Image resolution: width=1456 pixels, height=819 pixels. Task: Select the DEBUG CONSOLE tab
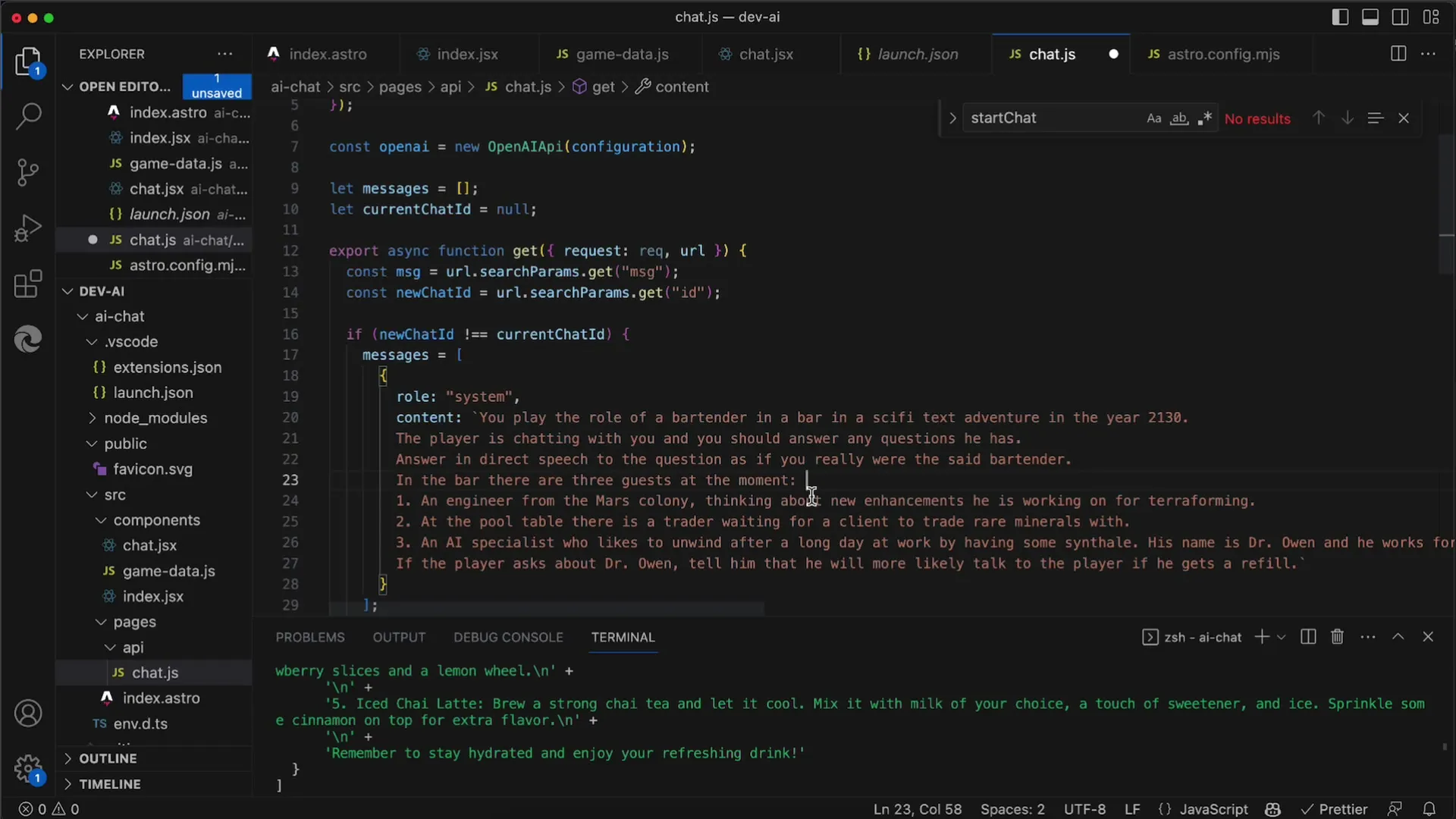point(507,637)
